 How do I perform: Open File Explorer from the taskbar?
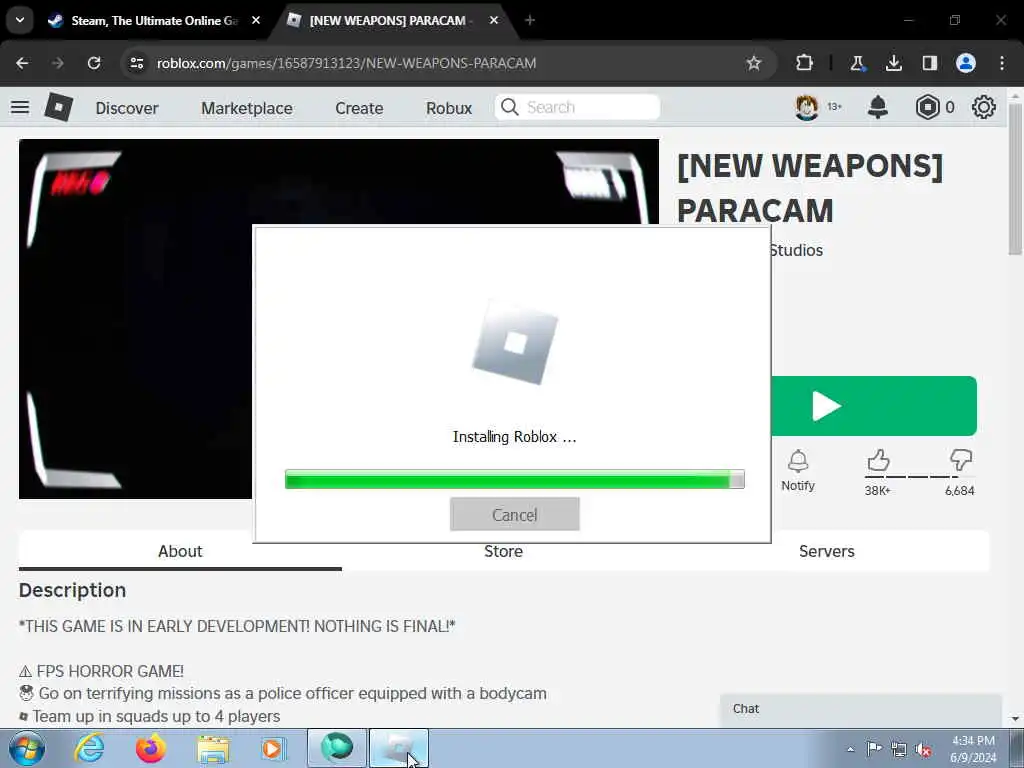pos(213,748)
